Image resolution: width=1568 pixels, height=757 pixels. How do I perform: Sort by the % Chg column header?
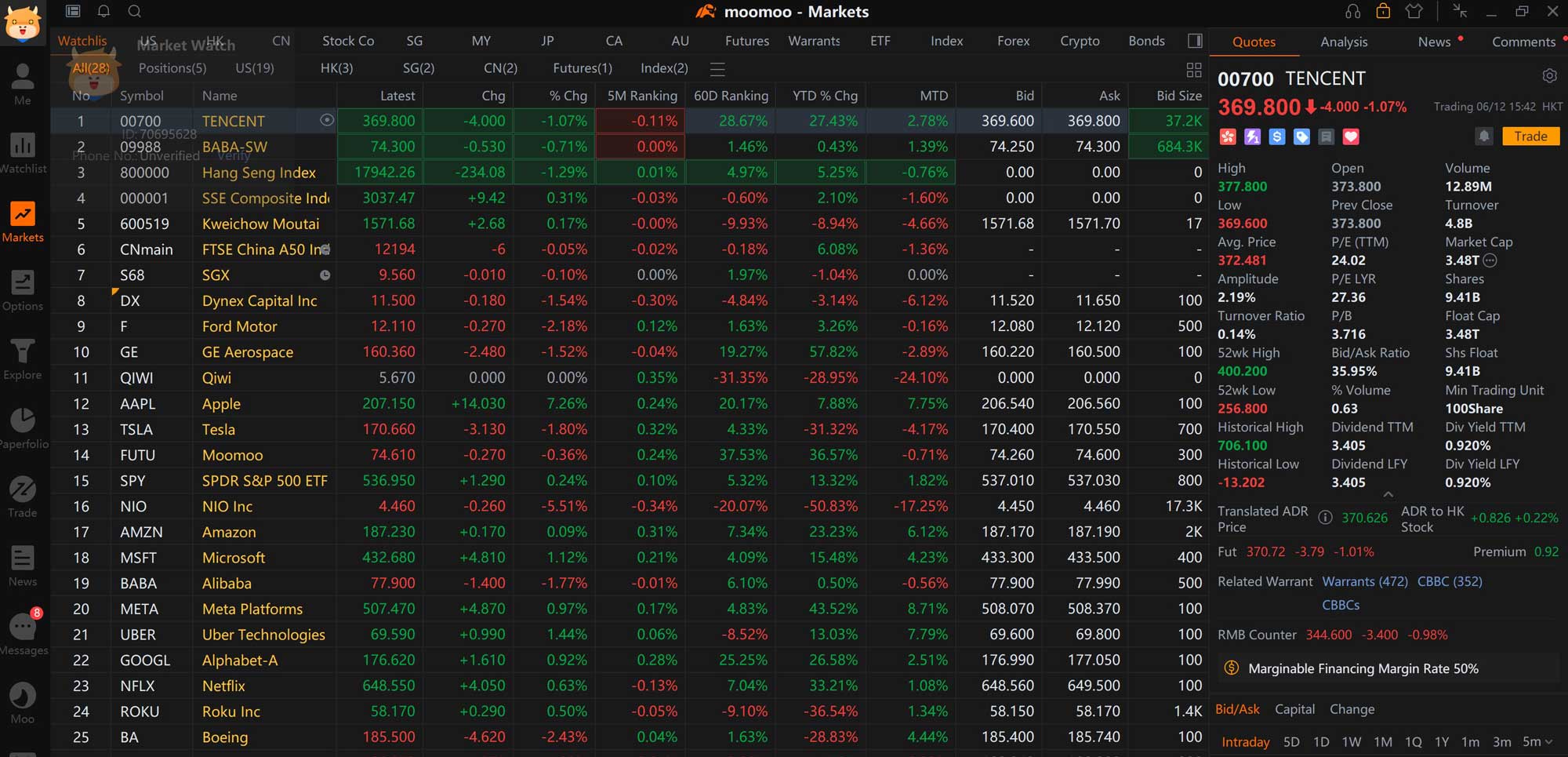click(x=568, y=96)
